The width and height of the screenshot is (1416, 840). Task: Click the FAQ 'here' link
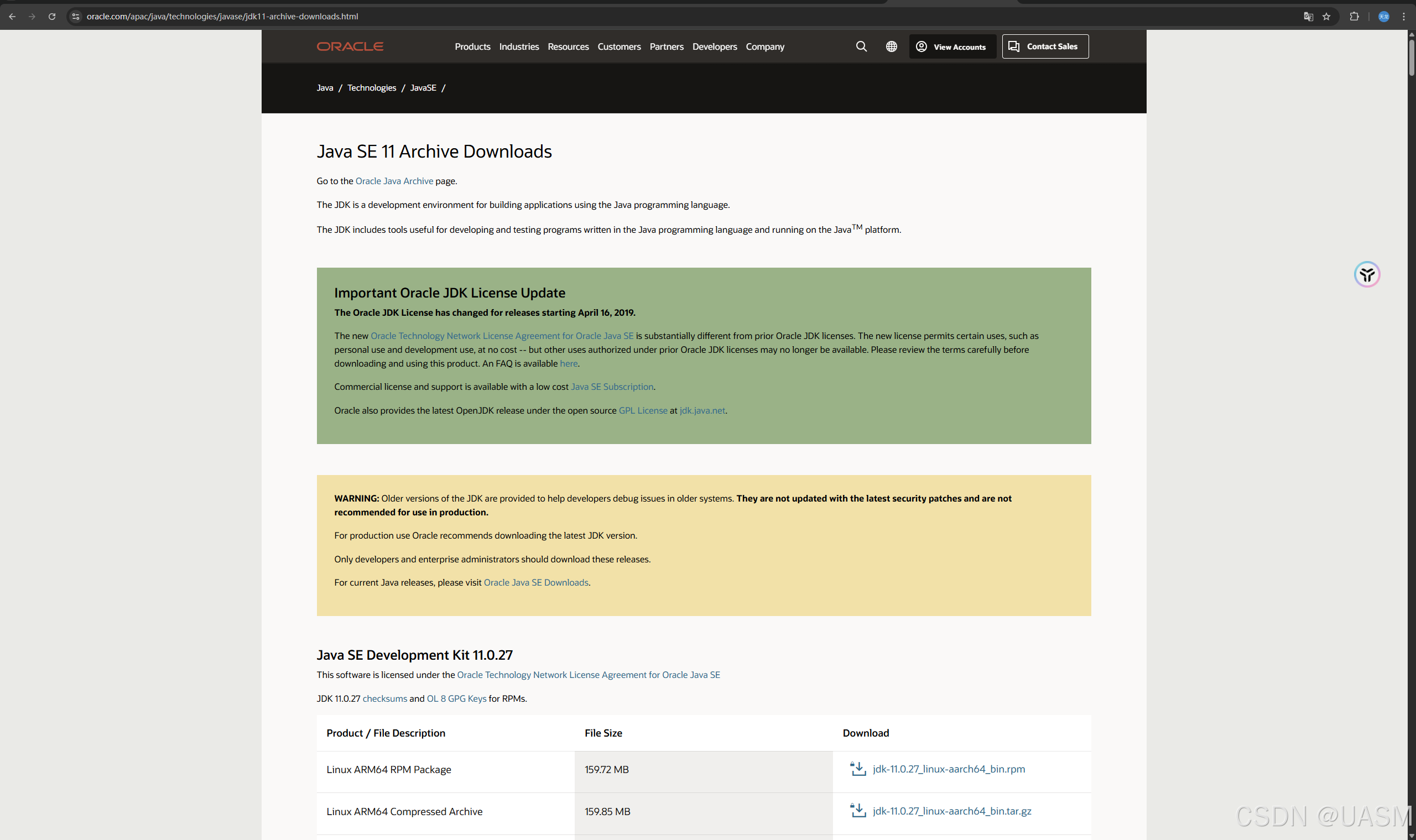point(569,363)
